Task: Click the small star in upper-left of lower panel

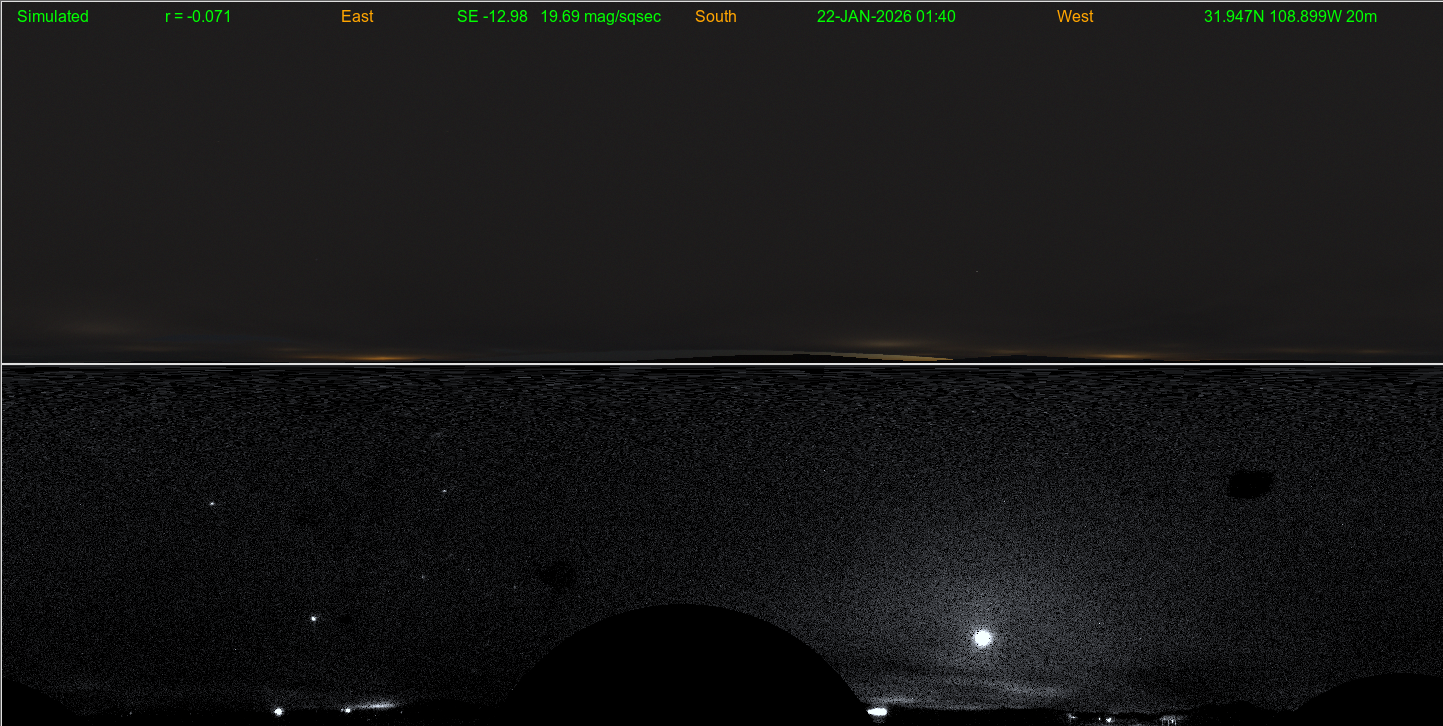Action: 212,503
